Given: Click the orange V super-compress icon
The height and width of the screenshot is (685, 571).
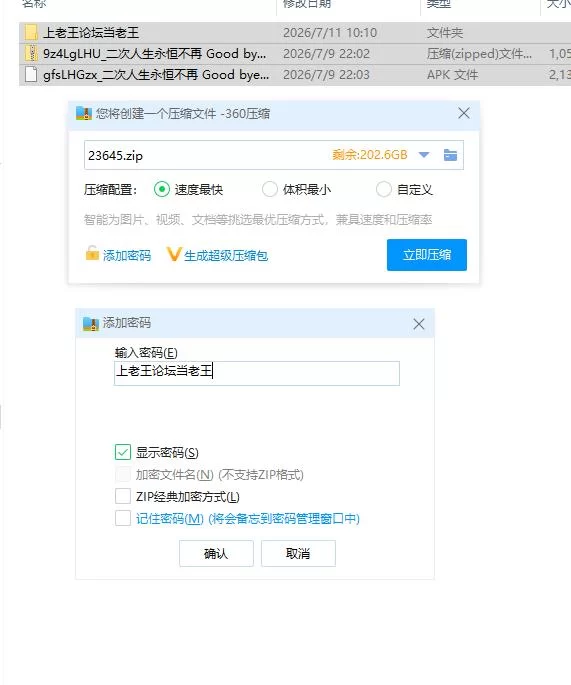Looking at the screenshot, I should point(173,254).
